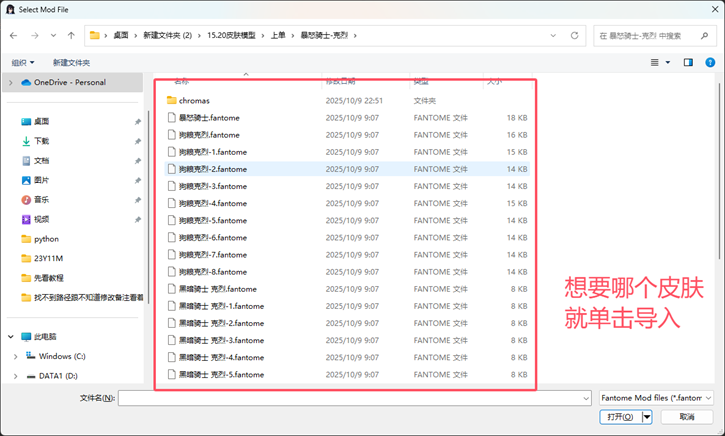Expand the Windows (C:) drive node
Screen dimensions: 725x436
(15, 356)
